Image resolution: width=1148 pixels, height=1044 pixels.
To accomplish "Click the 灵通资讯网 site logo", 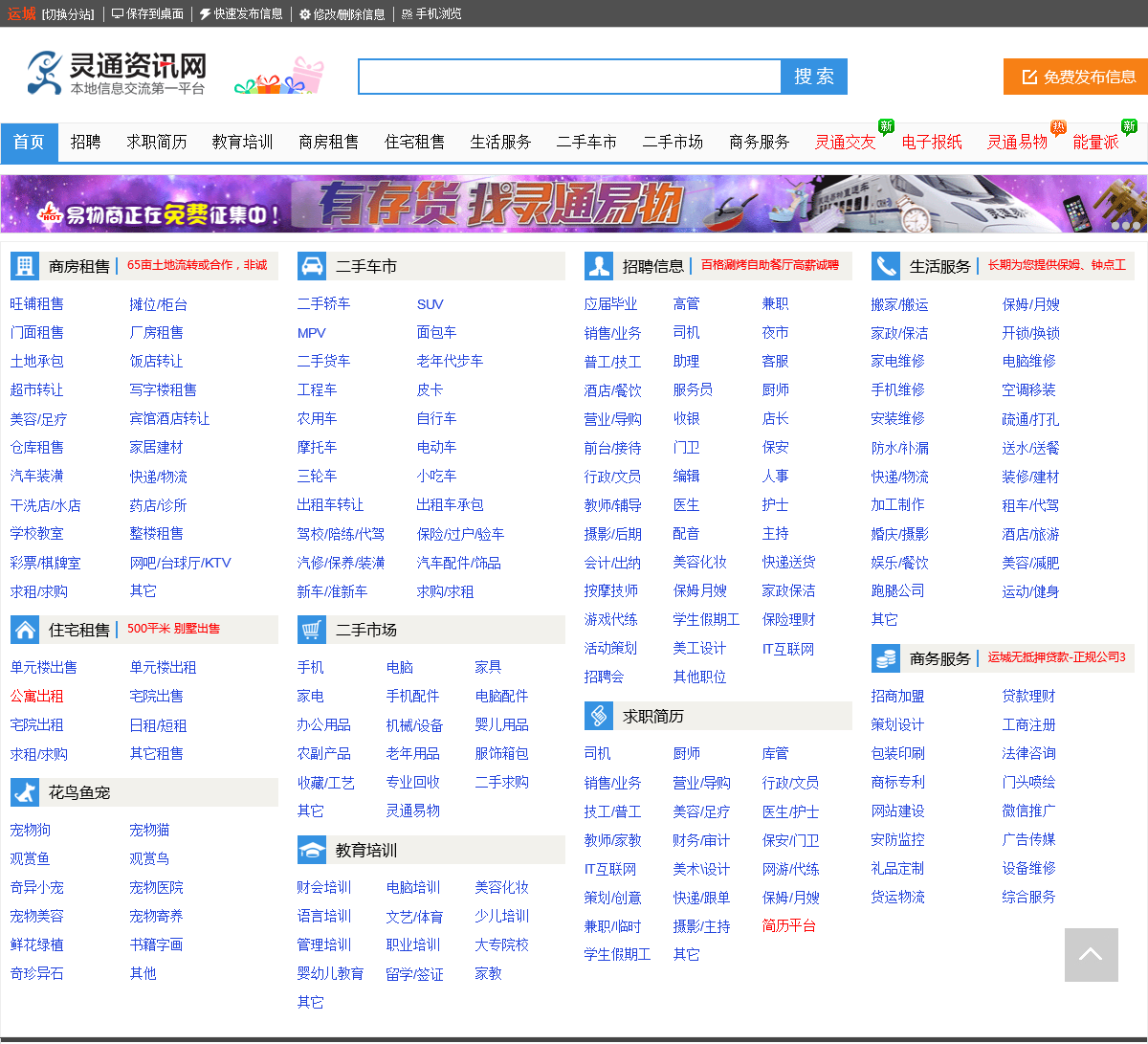I will coord(117,73).
